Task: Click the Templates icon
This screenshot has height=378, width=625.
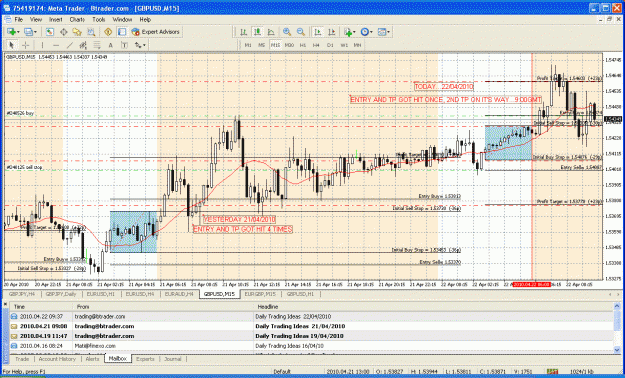Action: point(382,32)
